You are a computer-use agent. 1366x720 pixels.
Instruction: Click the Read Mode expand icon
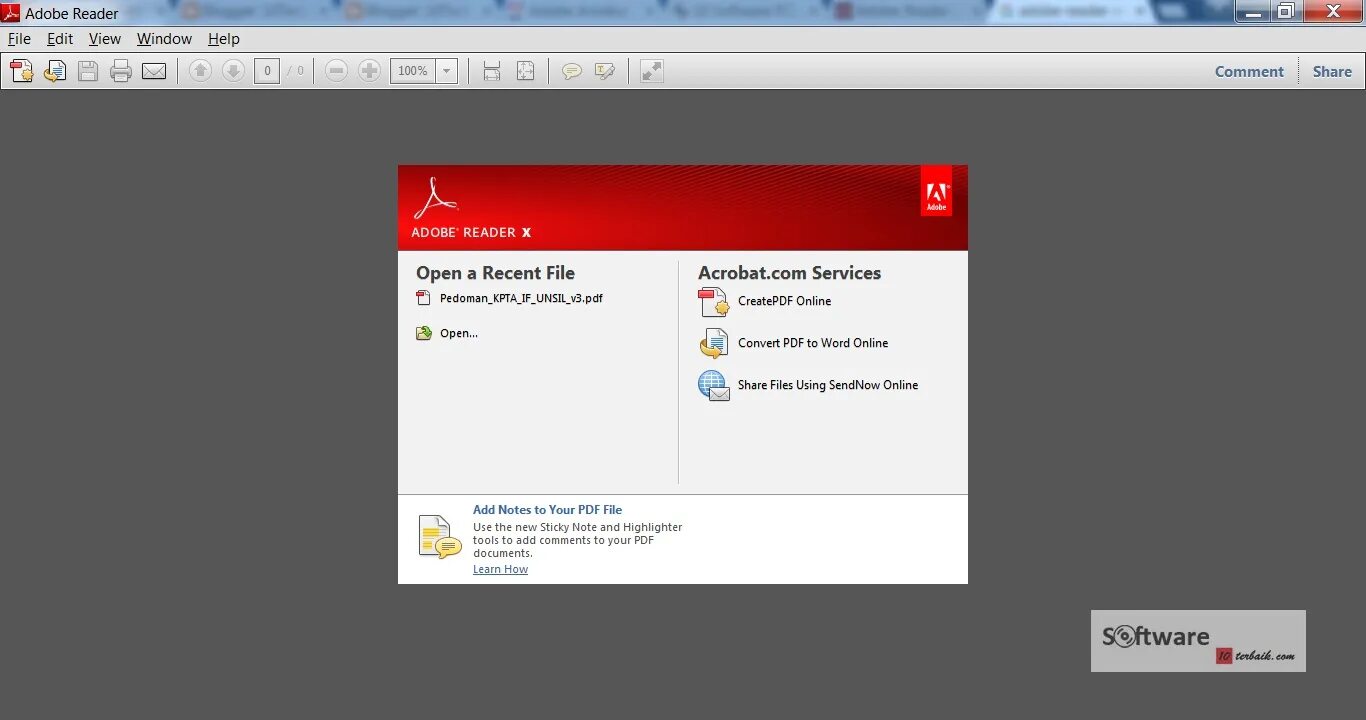point(652,71)
